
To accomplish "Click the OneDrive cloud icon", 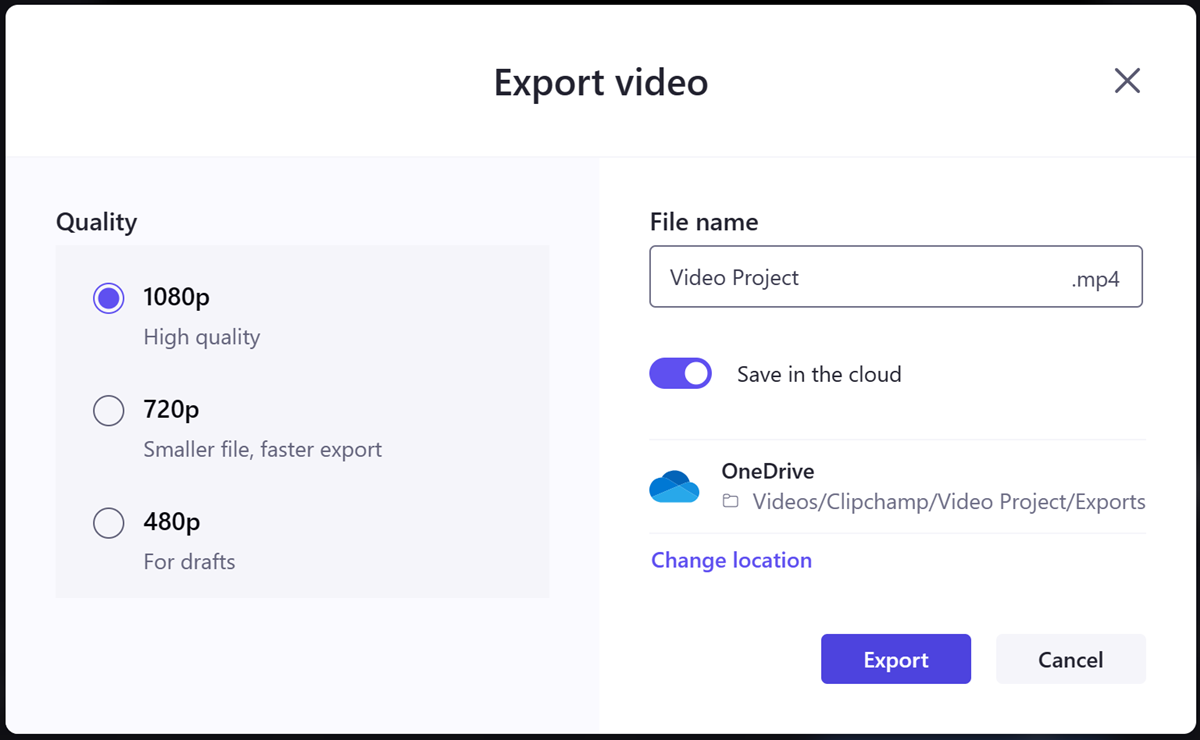I will pos(674,486).
